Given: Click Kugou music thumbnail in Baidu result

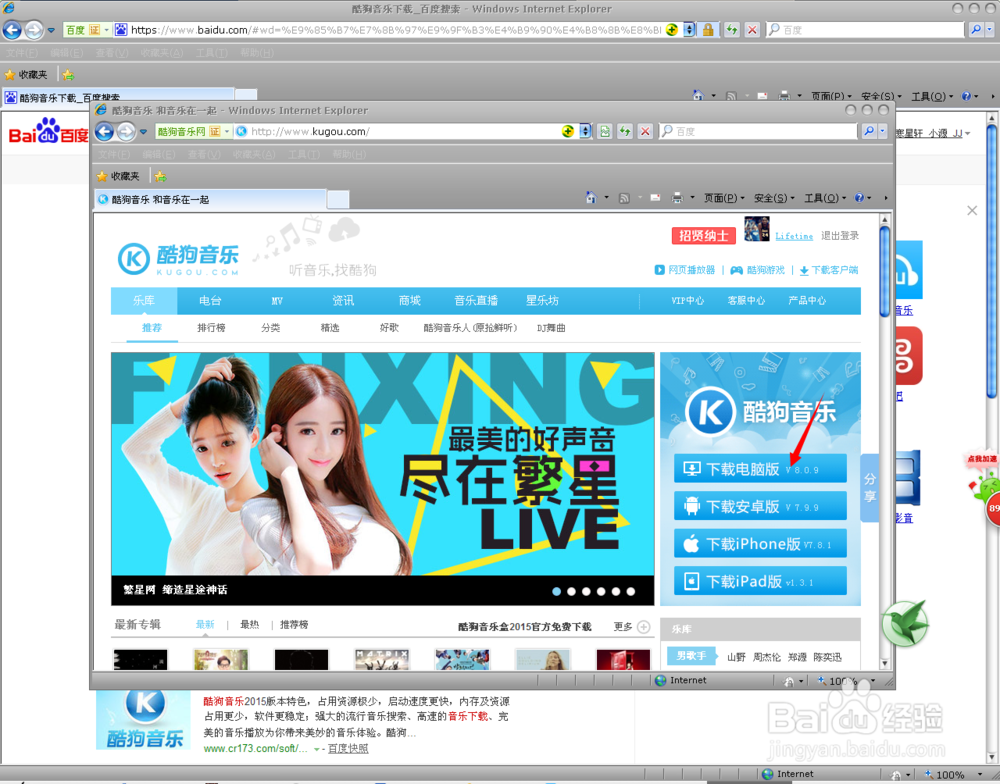Looking at the screenshot, I should [143, 720].
